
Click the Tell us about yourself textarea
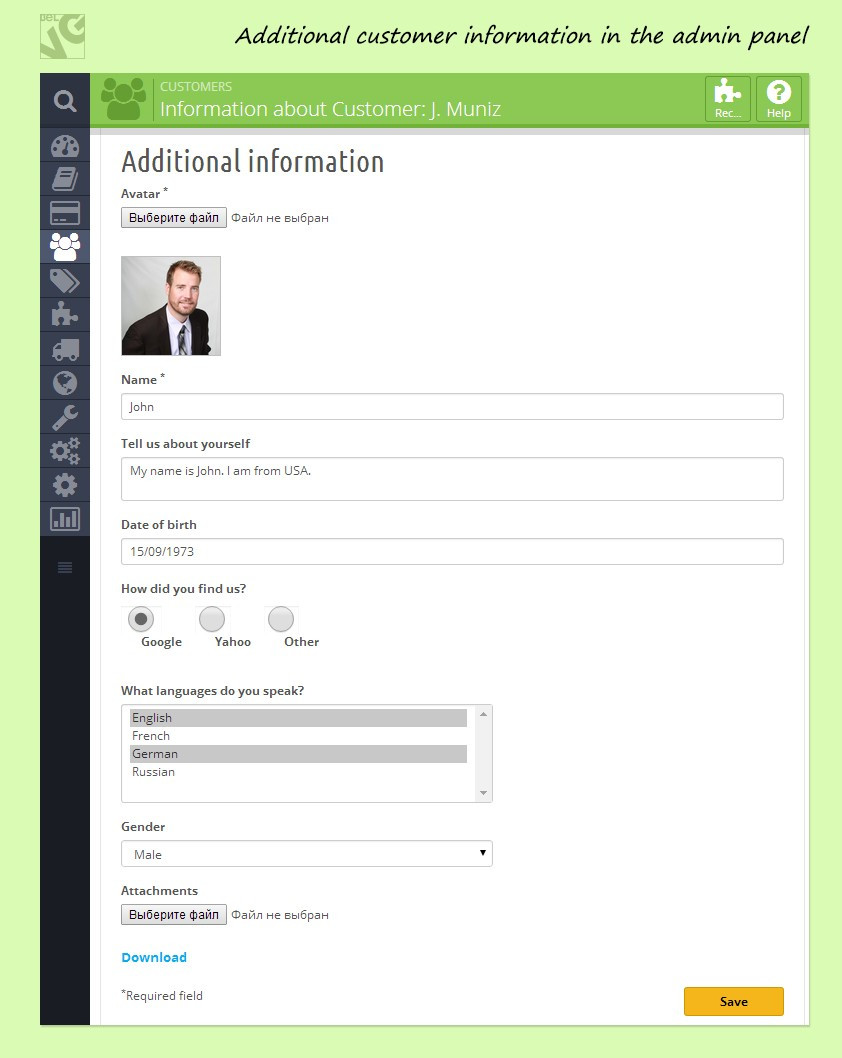[x=452, y=479]
